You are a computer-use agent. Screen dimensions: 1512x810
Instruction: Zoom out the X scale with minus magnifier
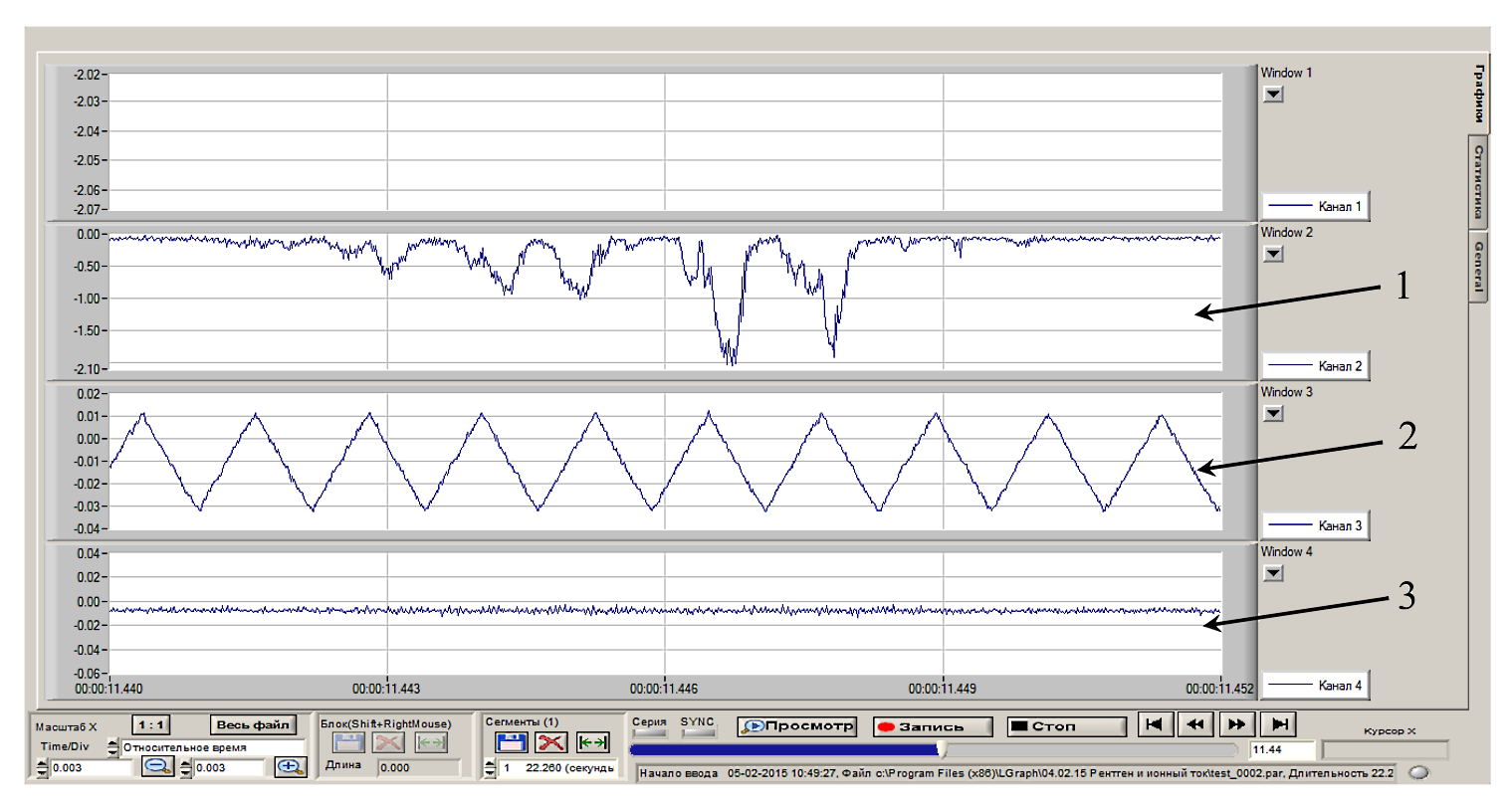(157, 766)
